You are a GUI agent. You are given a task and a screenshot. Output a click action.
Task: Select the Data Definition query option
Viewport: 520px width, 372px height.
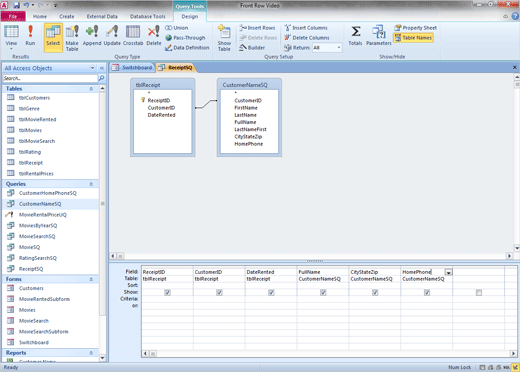pyautogui.click(x=187, y=48)
